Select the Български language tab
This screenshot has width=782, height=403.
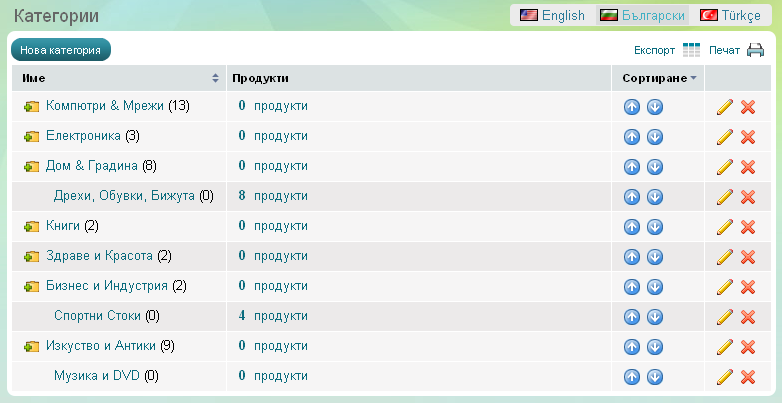[641, 15]
